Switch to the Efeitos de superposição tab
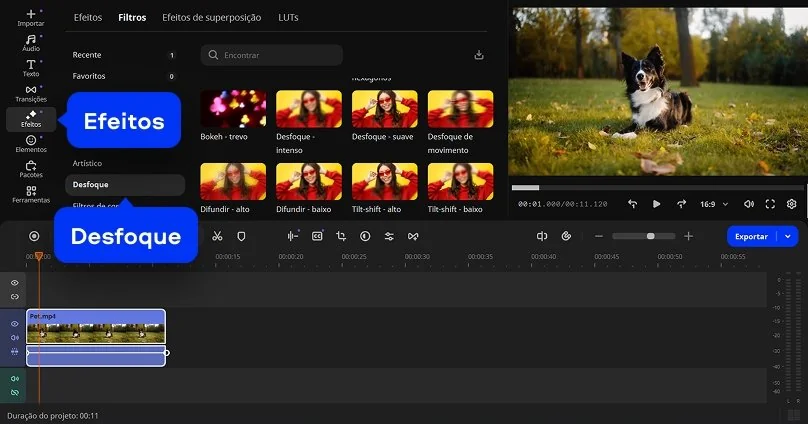808x424 pixels. (211, 17)
